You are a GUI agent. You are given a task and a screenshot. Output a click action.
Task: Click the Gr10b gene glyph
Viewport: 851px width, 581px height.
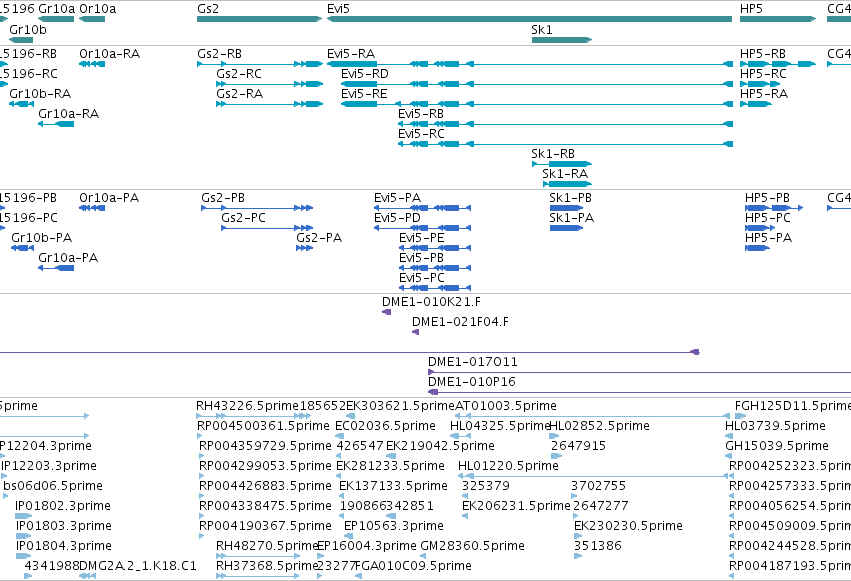coord(21,40)
